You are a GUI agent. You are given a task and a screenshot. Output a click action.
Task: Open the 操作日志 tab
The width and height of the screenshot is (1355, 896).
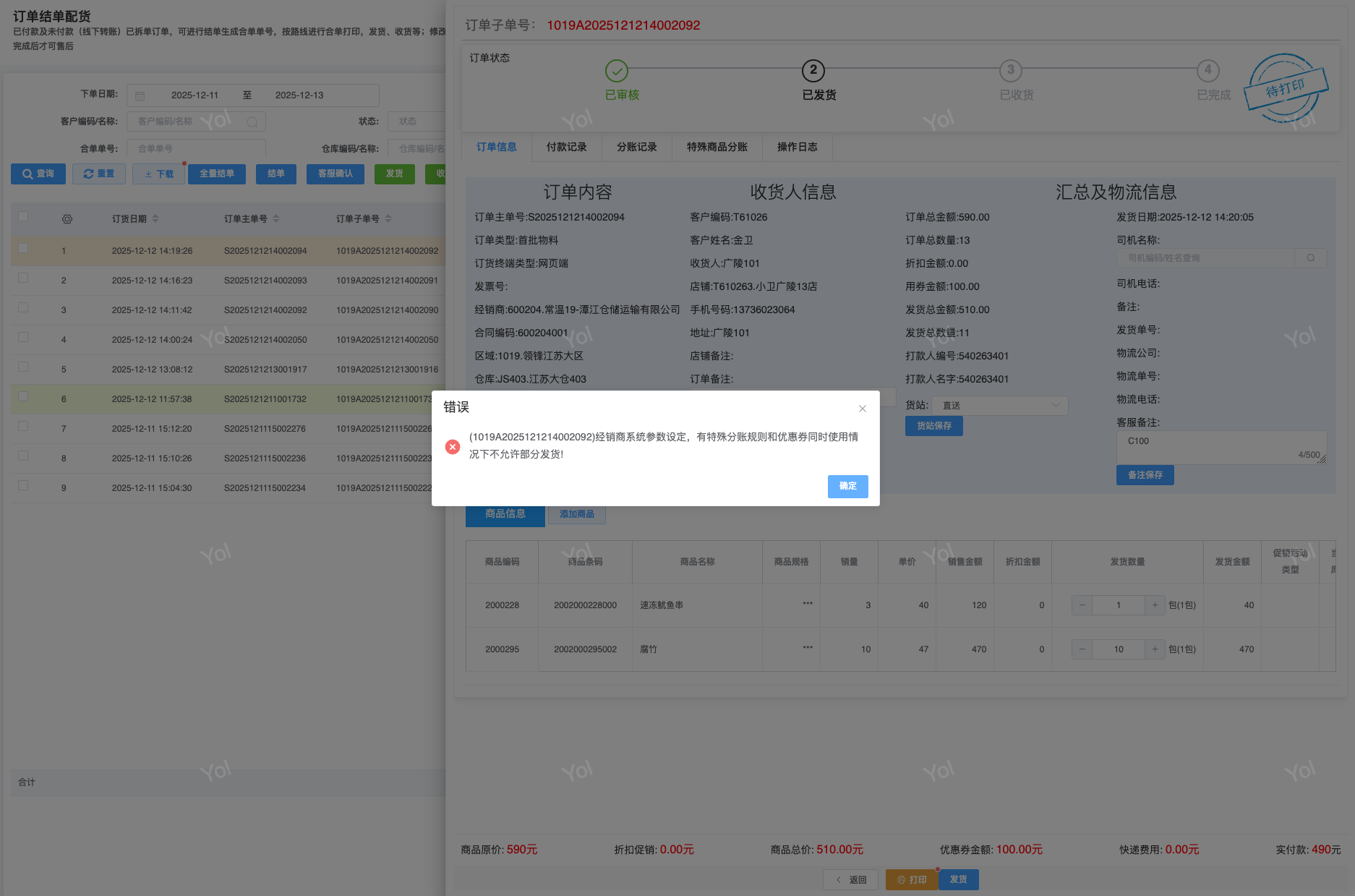(x=797, y=148)
